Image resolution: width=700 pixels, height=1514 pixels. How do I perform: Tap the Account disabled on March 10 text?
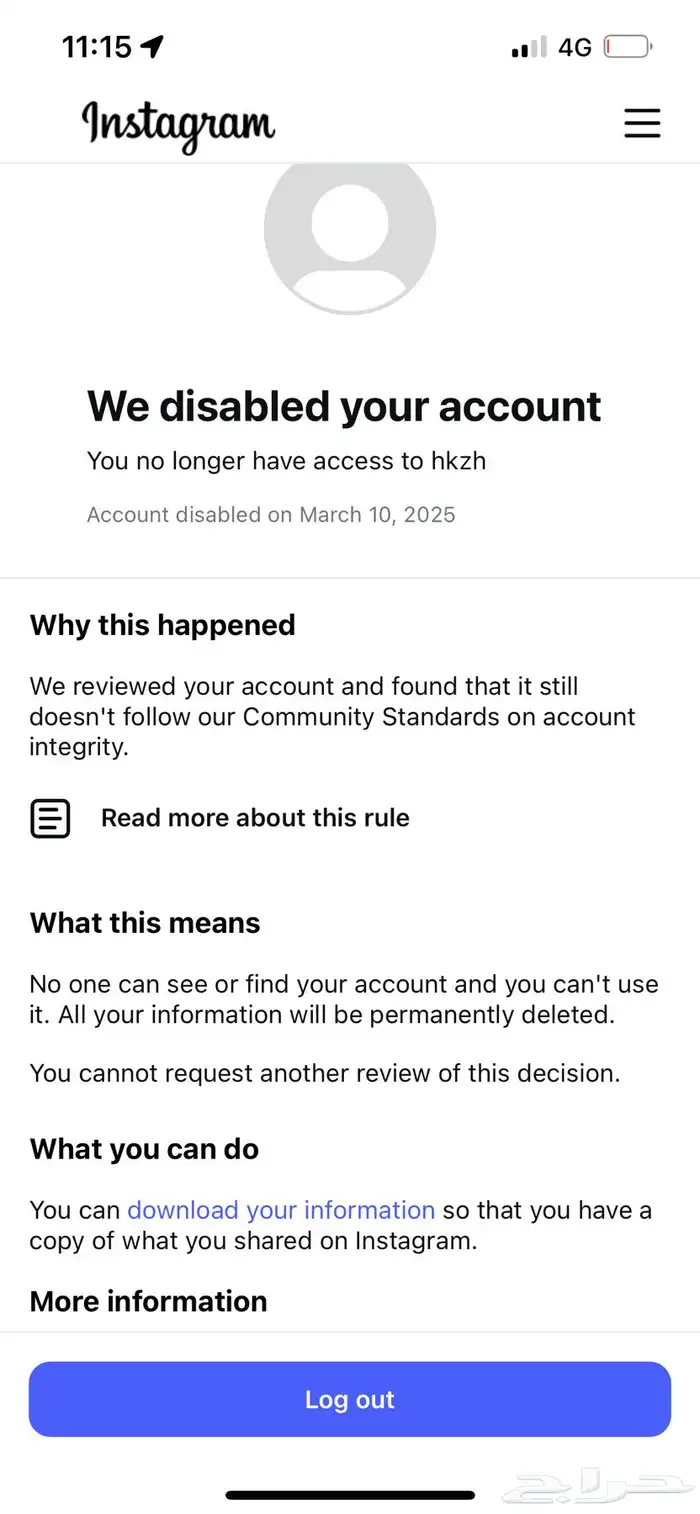click(x=271, y=515)
